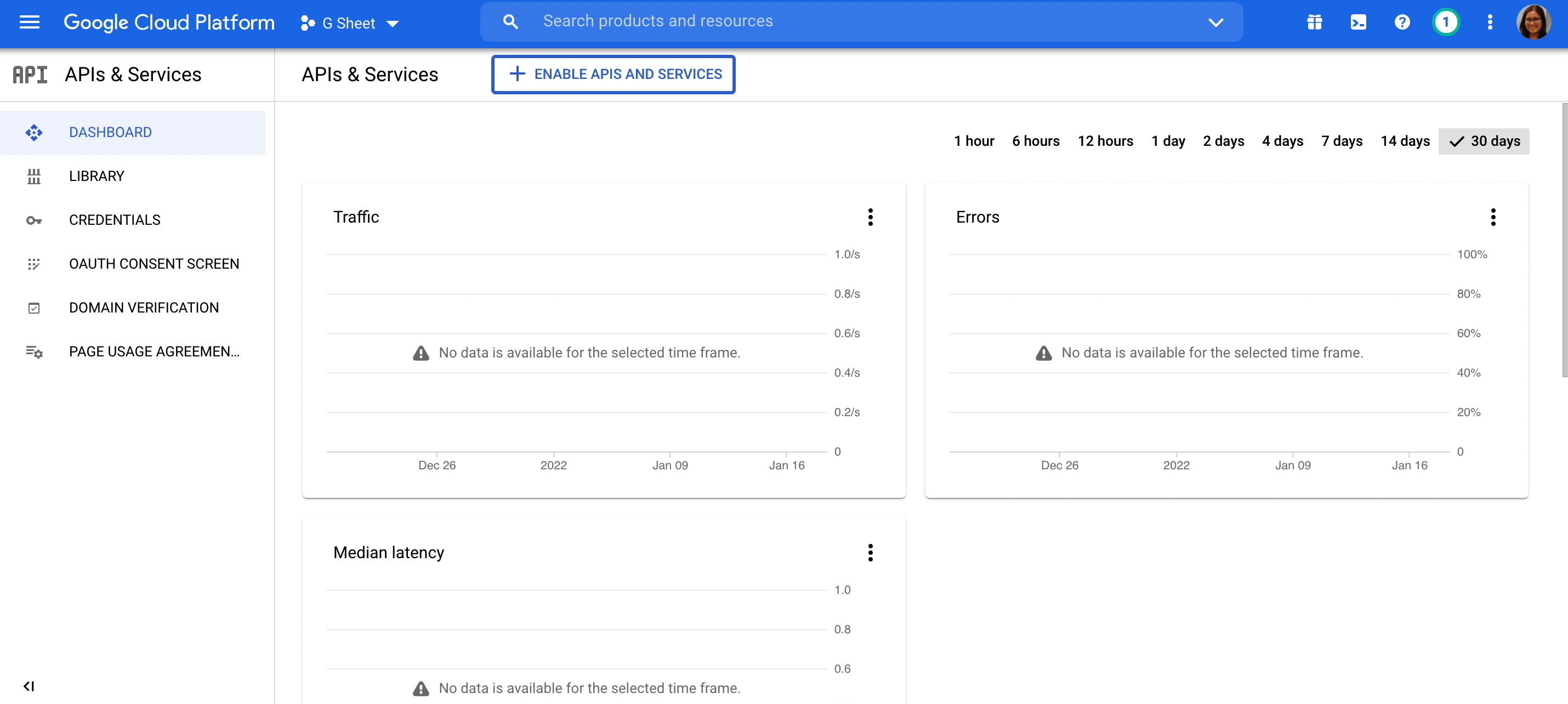Image resolution: width=1568 pixels, height=704 pixels.
Task: Activate the Cloud Shell terminal icon
Action: pos(1358,22)
